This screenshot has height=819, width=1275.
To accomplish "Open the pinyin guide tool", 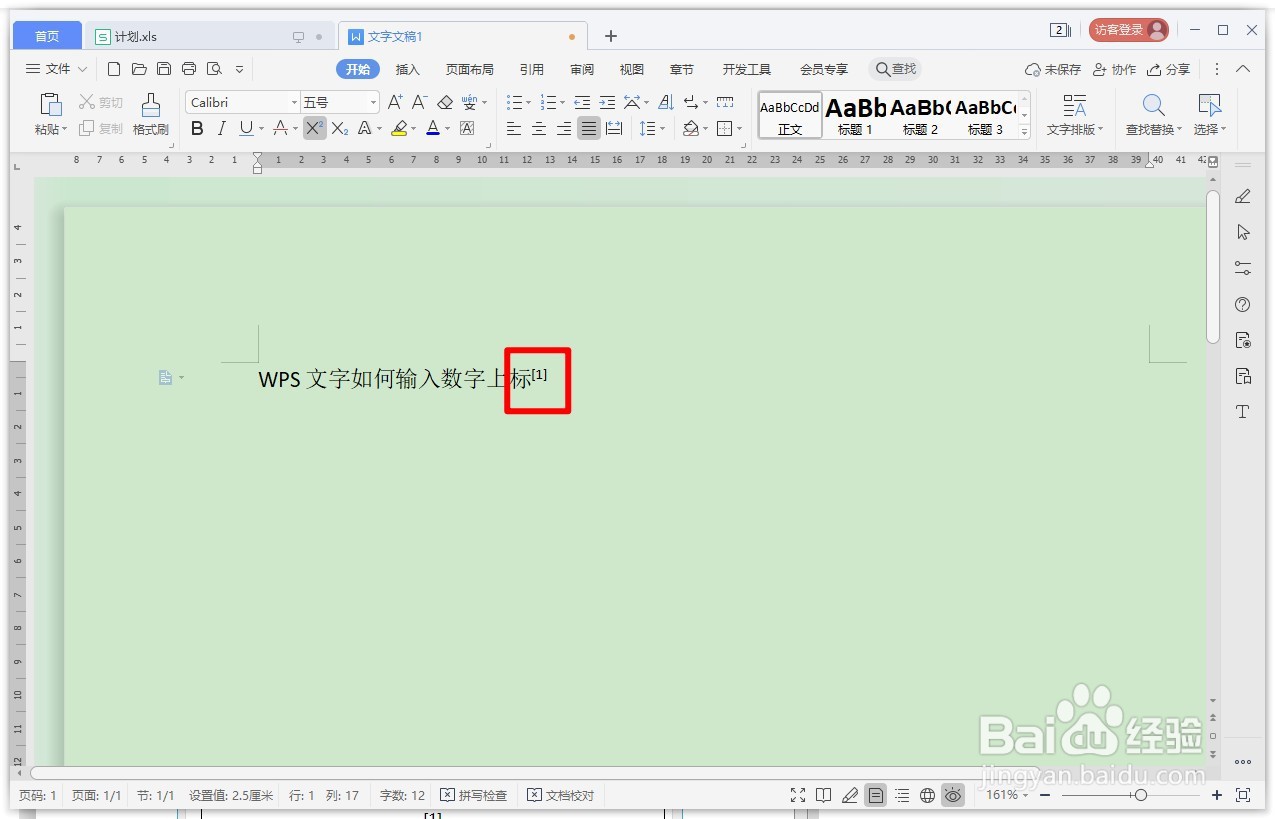I will point(467,101).
